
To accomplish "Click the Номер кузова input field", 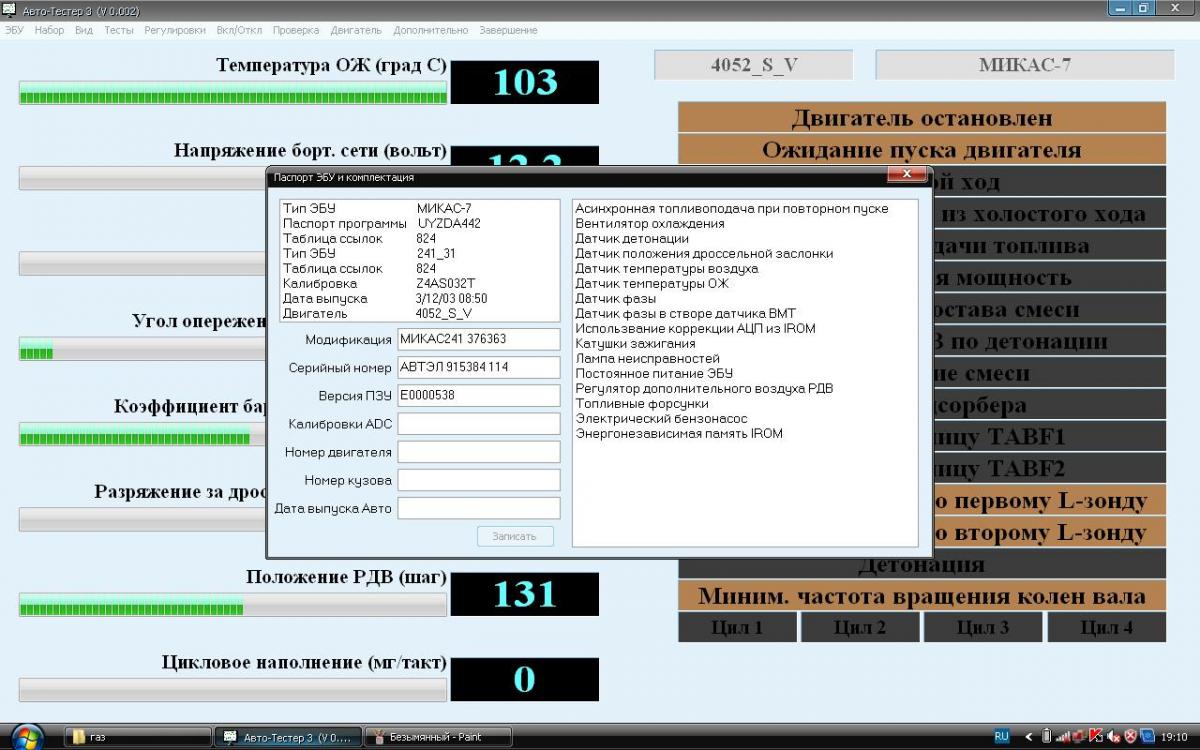I will click(479, 480).
